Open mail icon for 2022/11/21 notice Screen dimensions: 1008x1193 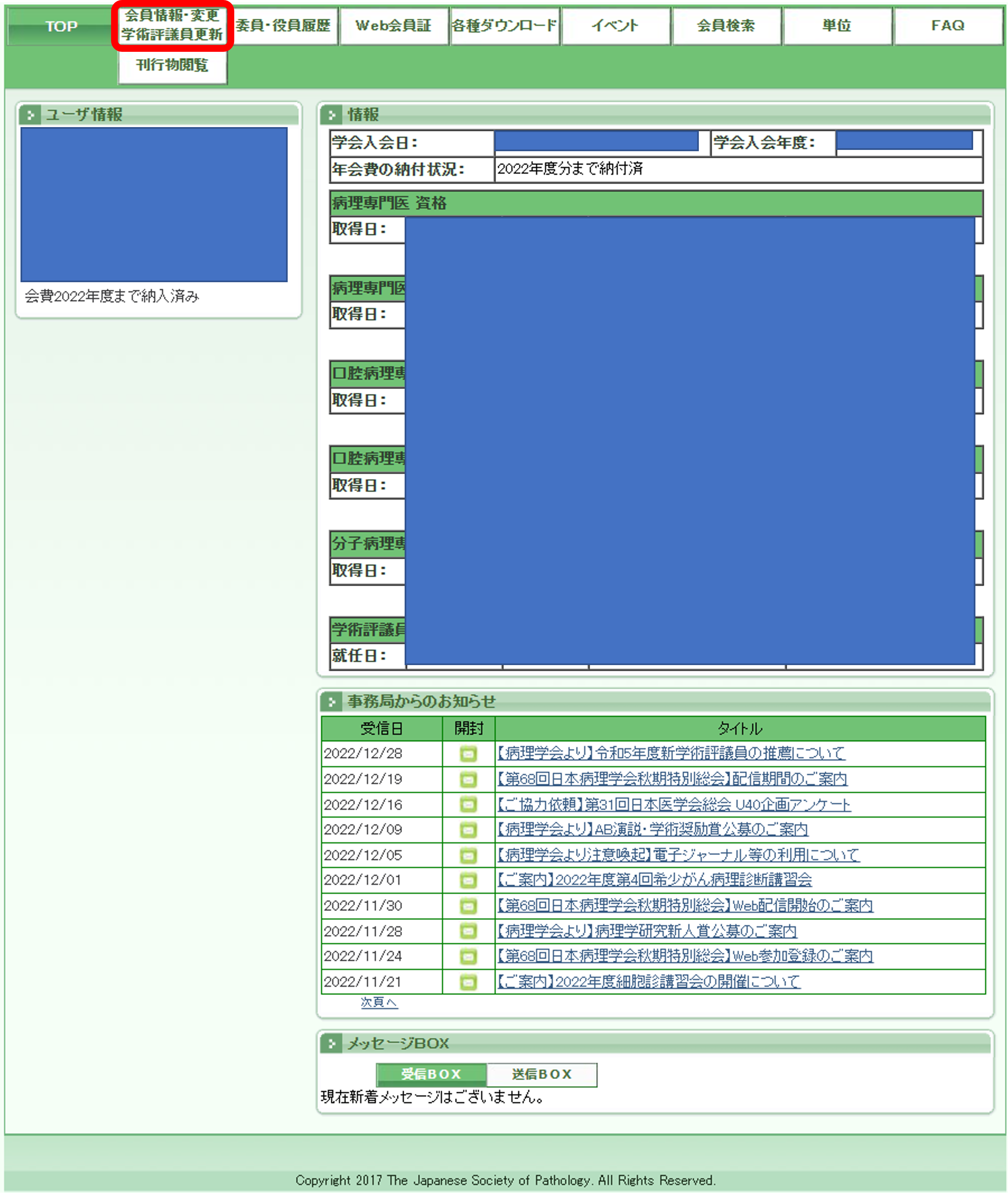[468, 982]
